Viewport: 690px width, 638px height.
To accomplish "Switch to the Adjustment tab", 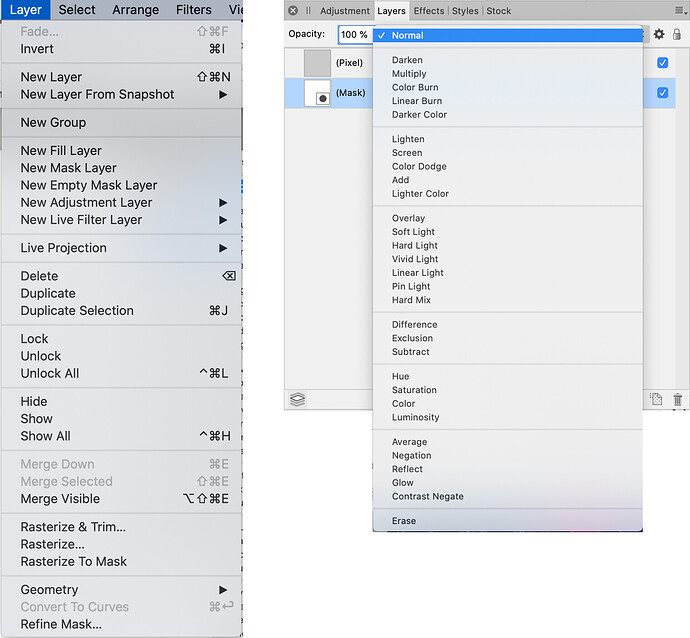I will [x=345, y=11].
